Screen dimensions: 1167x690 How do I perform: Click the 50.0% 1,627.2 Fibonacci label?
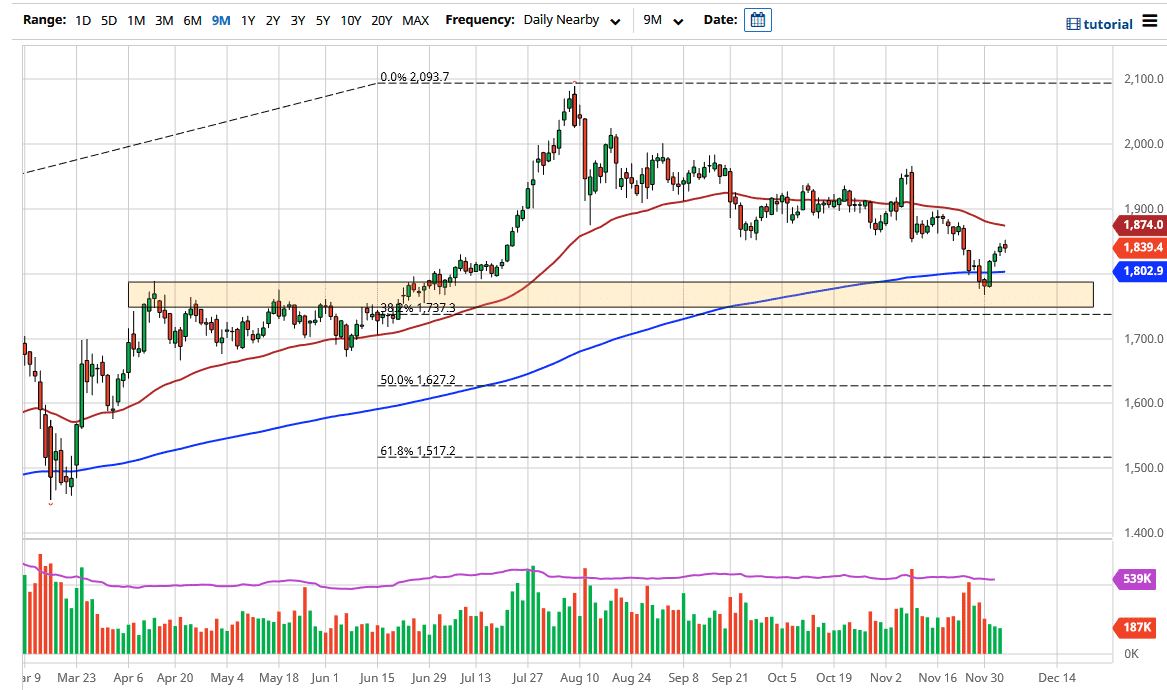[418, 380]
